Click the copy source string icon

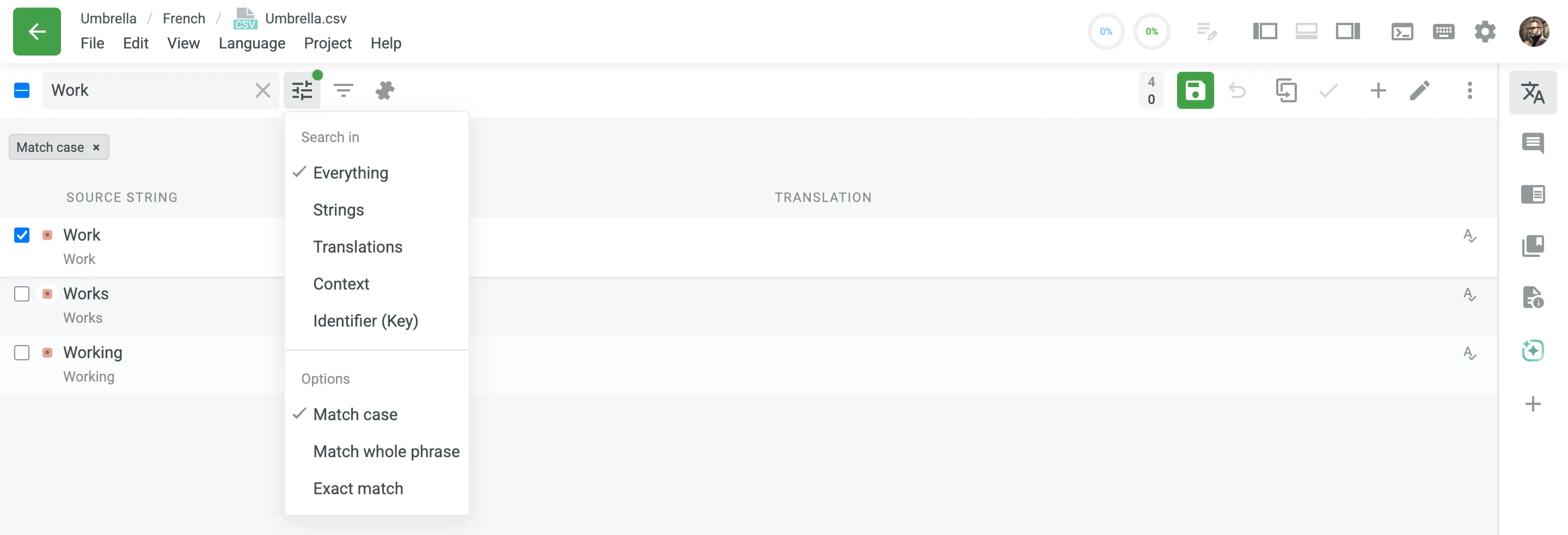(x=1287, y=90)
